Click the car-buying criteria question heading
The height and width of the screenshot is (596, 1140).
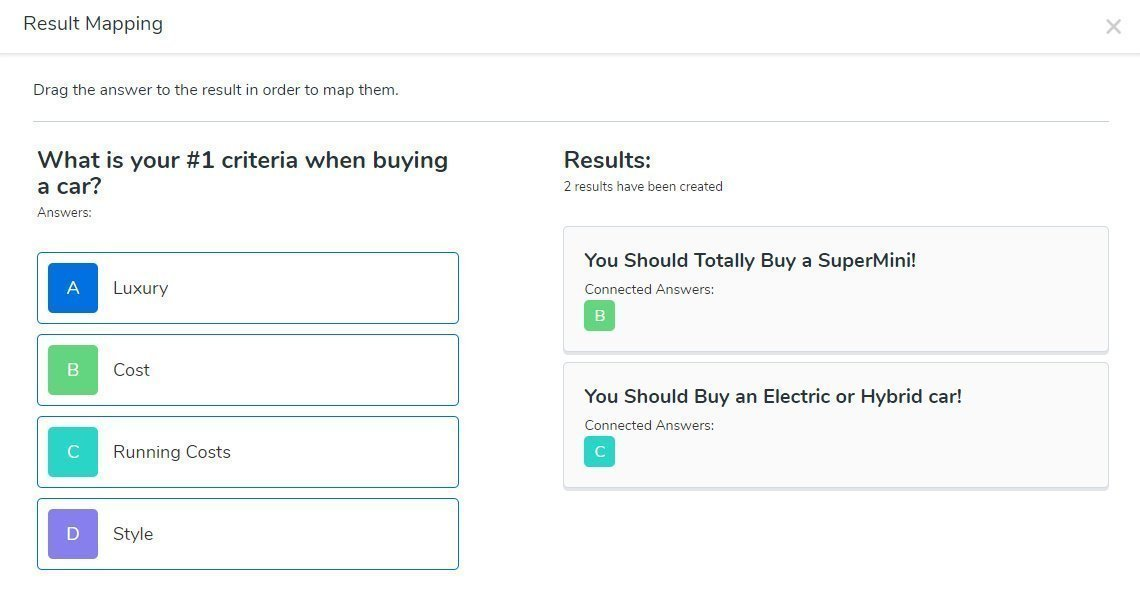tap(242, 173)
